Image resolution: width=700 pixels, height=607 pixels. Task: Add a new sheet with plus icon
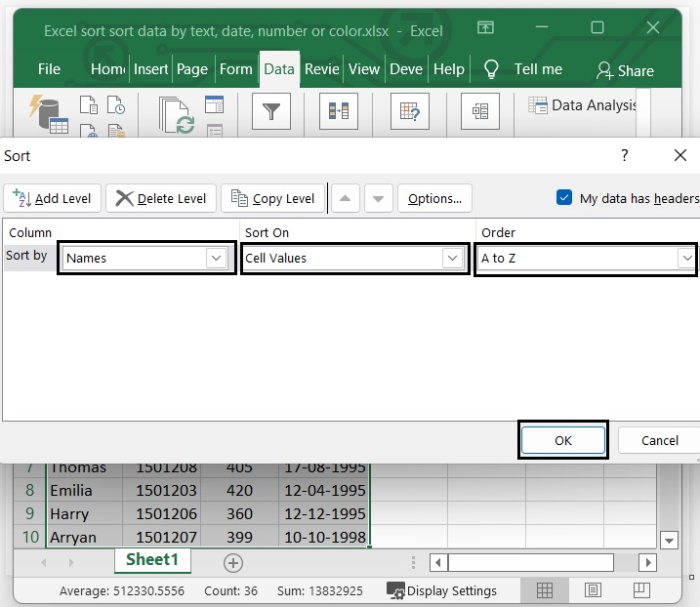tap(233, 563)
